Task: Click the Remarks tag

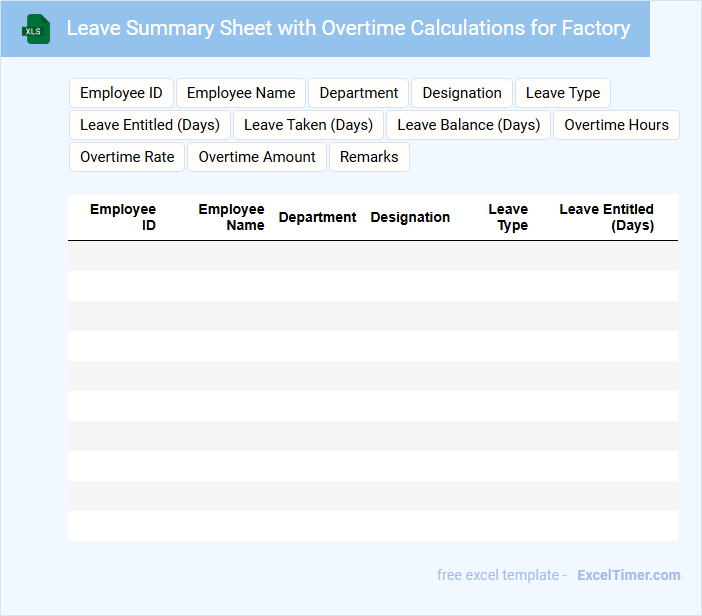Action: [369, 157]
